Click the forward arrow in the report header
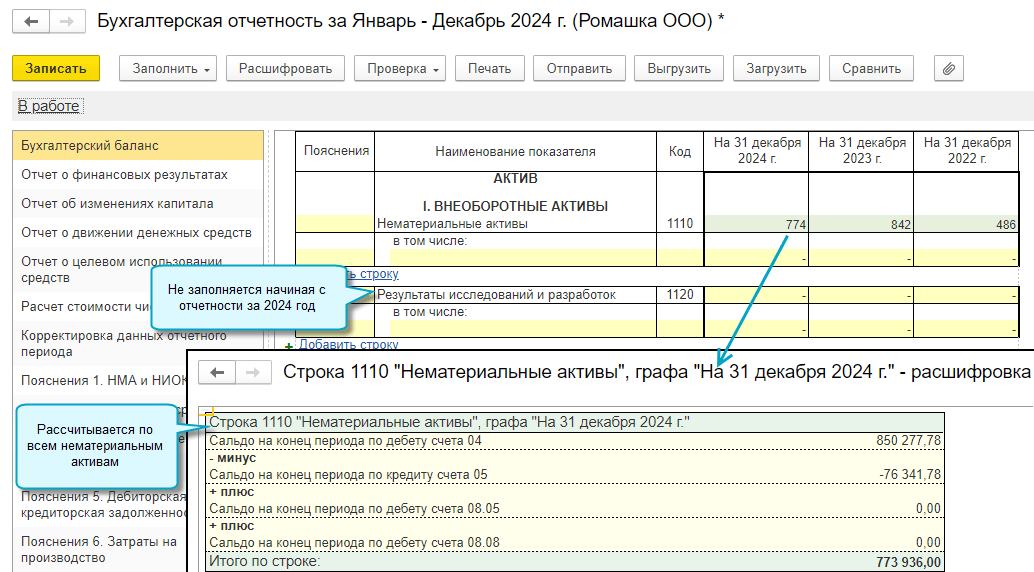 point(66,21)
